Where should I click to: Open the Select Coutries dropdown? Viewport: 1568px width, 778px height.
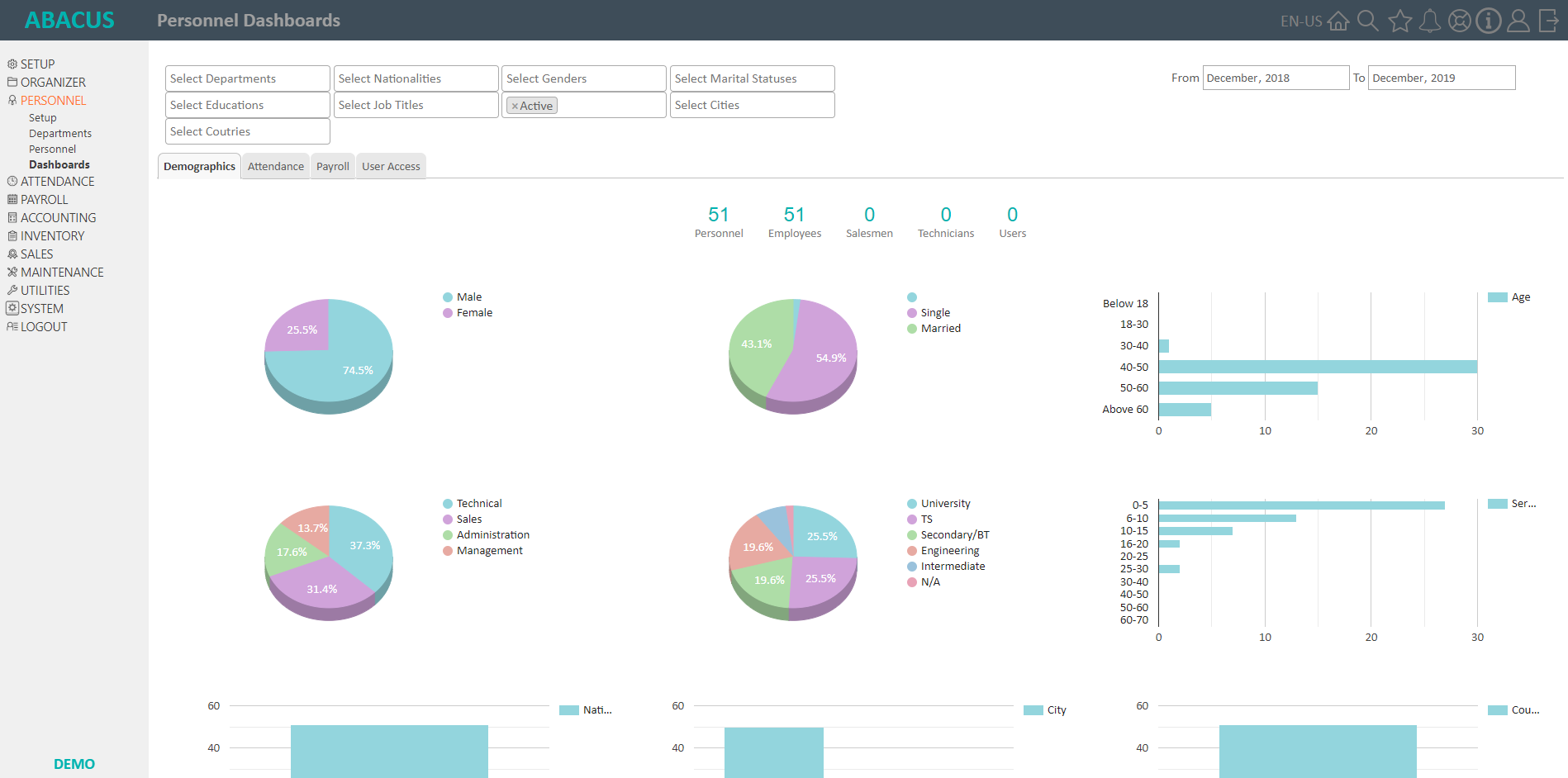pos(248,131)
